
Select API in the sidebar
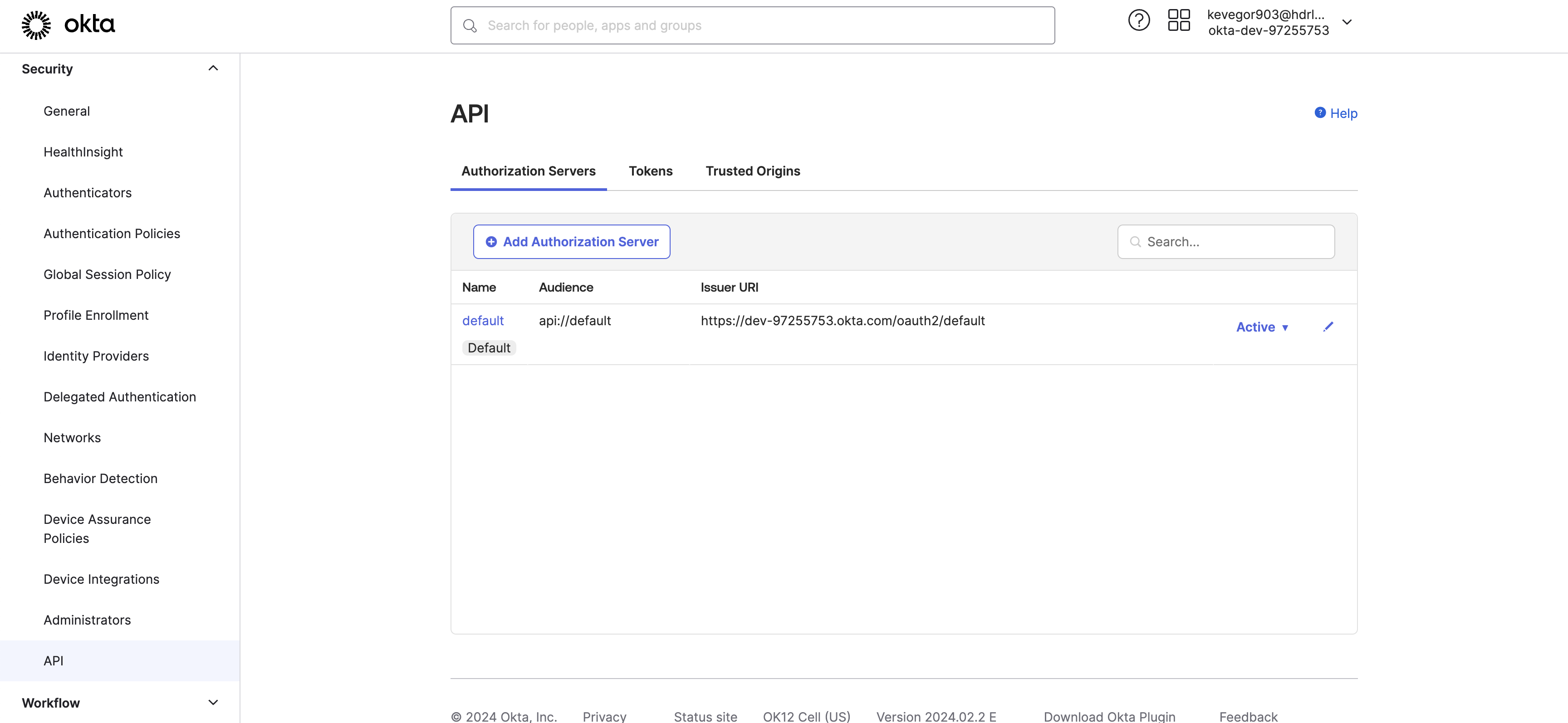(x=119, y=661)
